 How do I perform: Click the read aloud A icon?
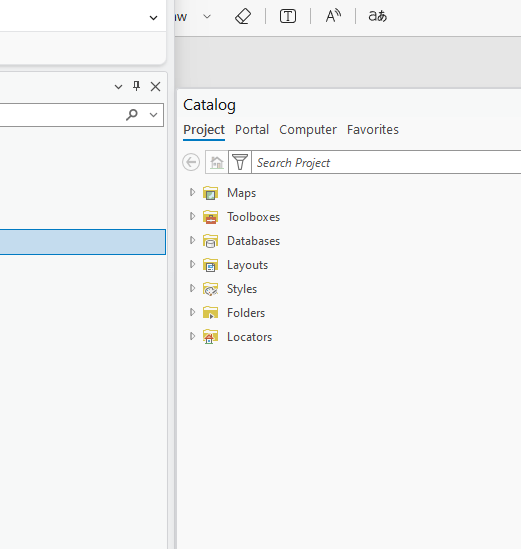coord(333,16)
